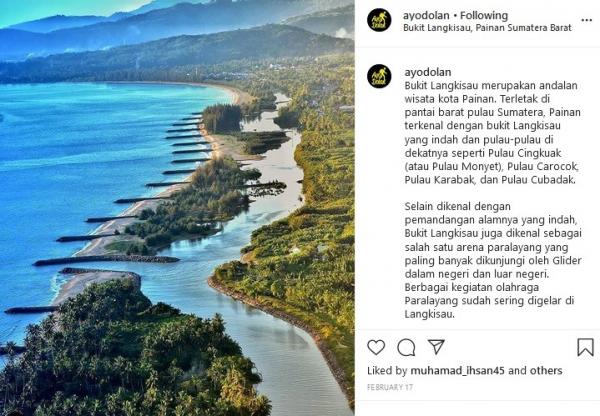This screenshot has width=600, height=416.
Task: Save post with the bookmark icon
Action: pyautogui.click(x=585, y=347)
